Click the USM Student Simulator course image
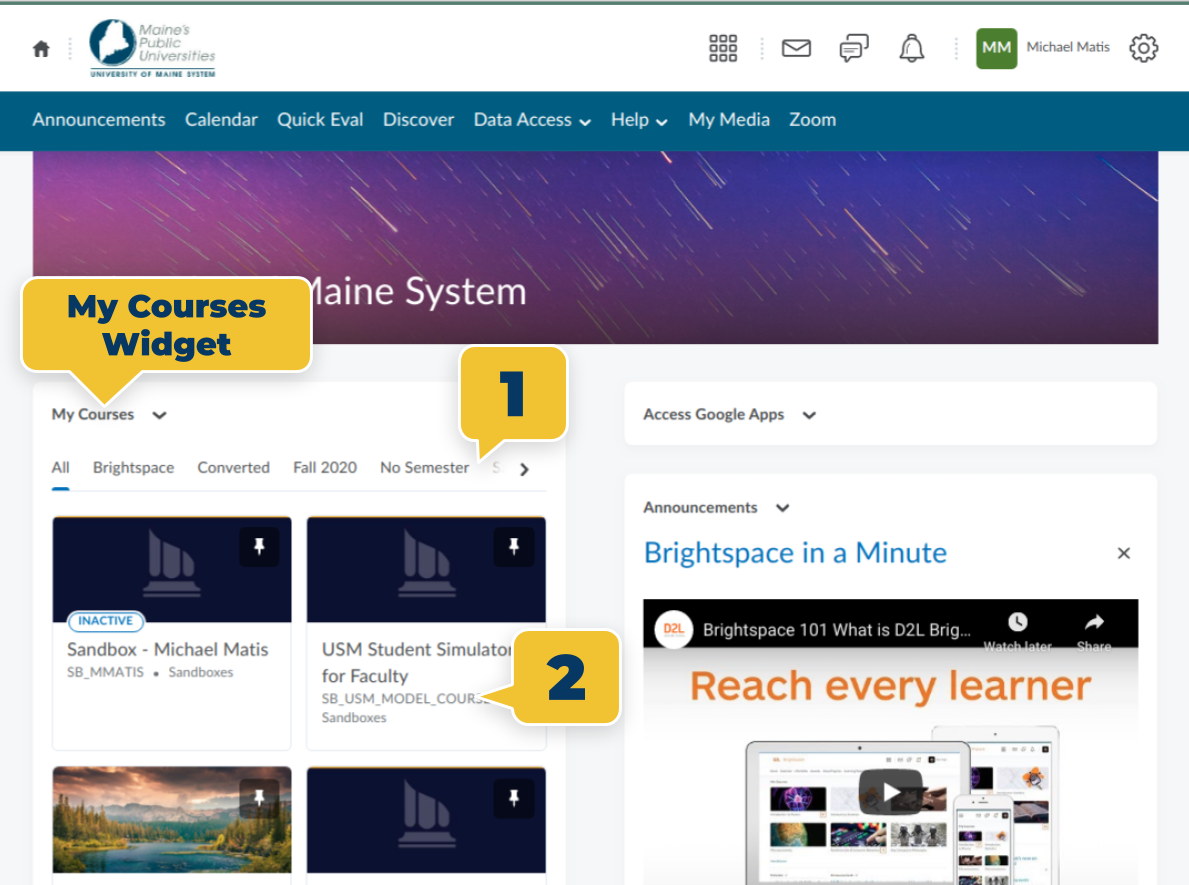 (426, 570)
